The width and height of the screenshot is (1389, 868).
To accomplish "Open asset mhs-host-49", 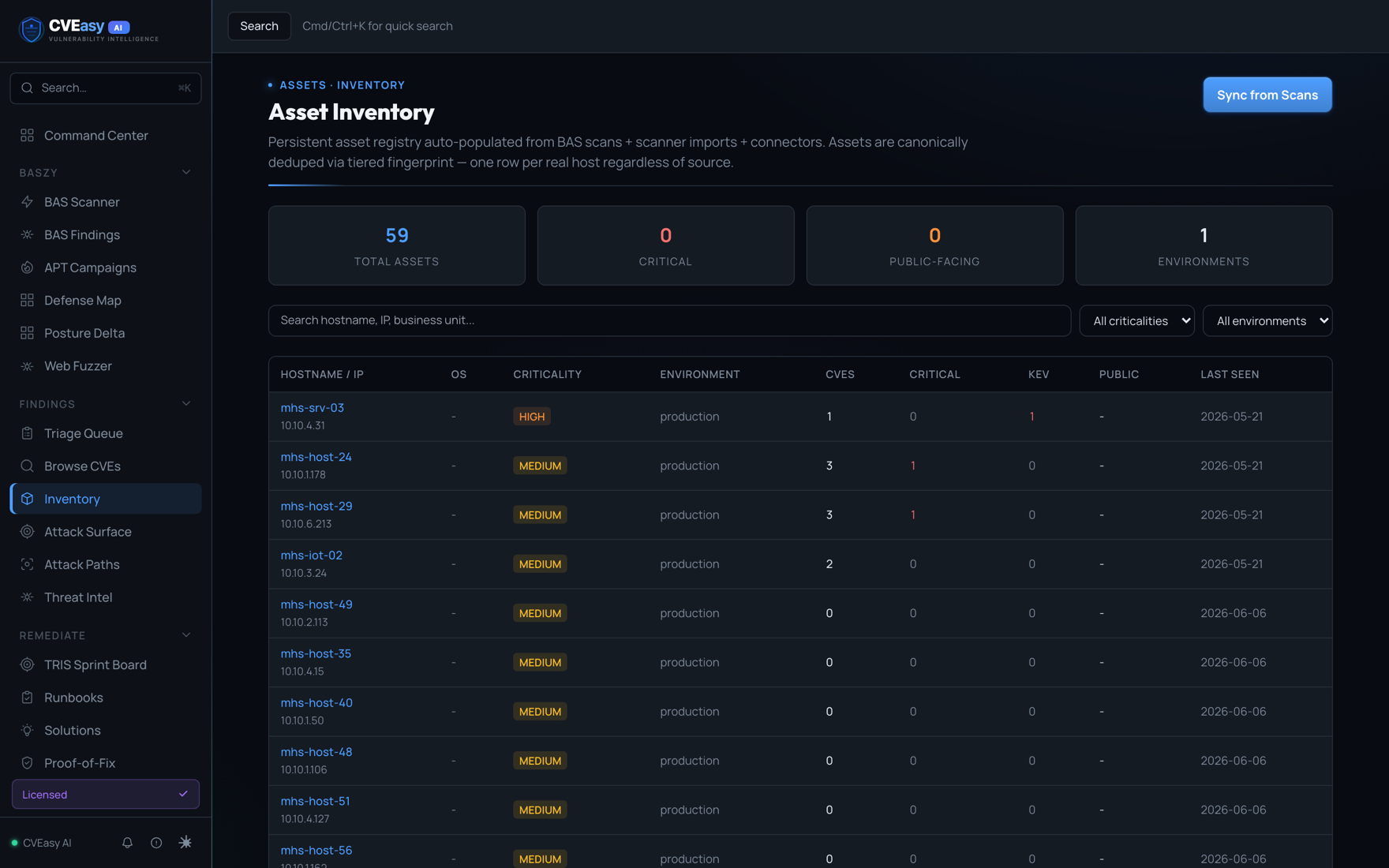I will 316,604.
